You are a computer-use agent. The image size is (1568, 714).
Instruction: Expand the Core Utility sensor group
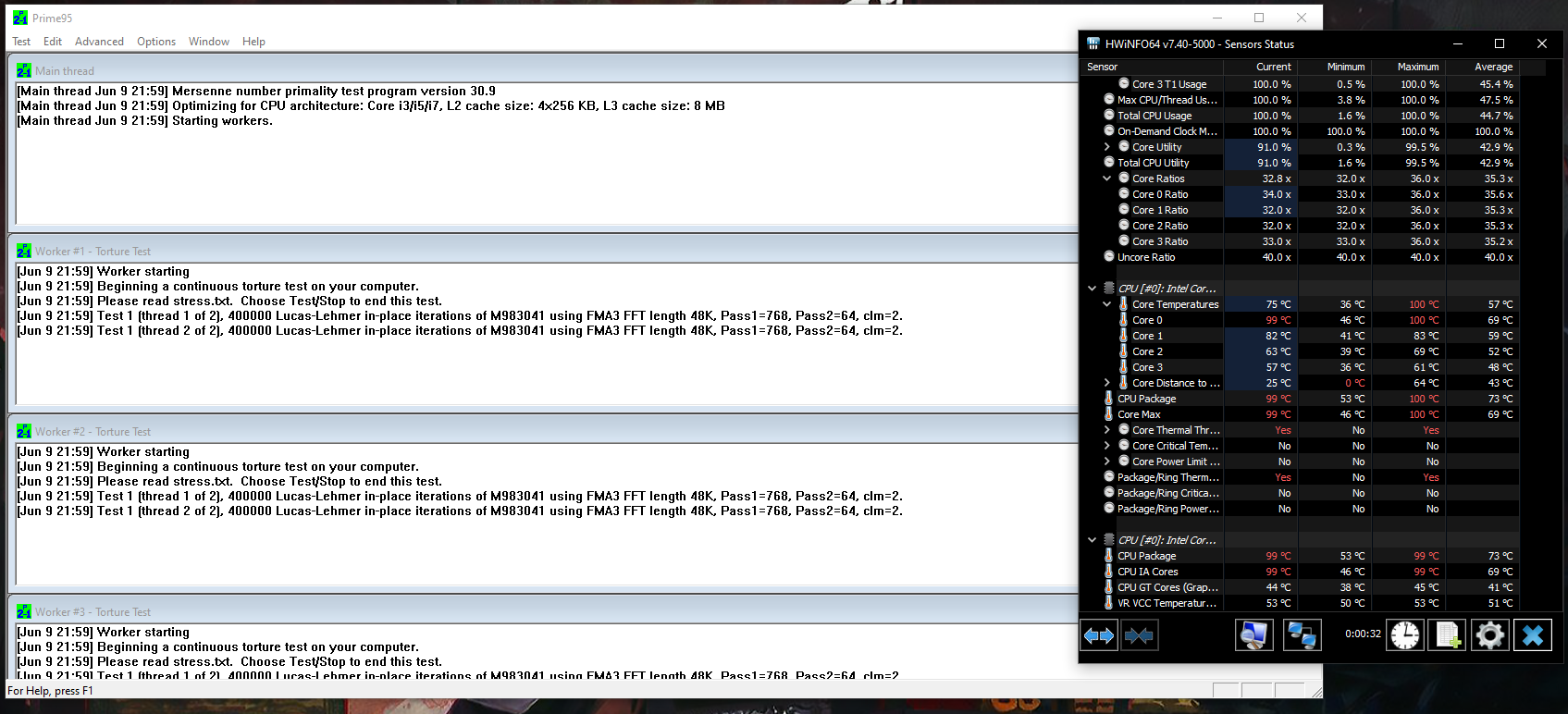click(1107, 147)
